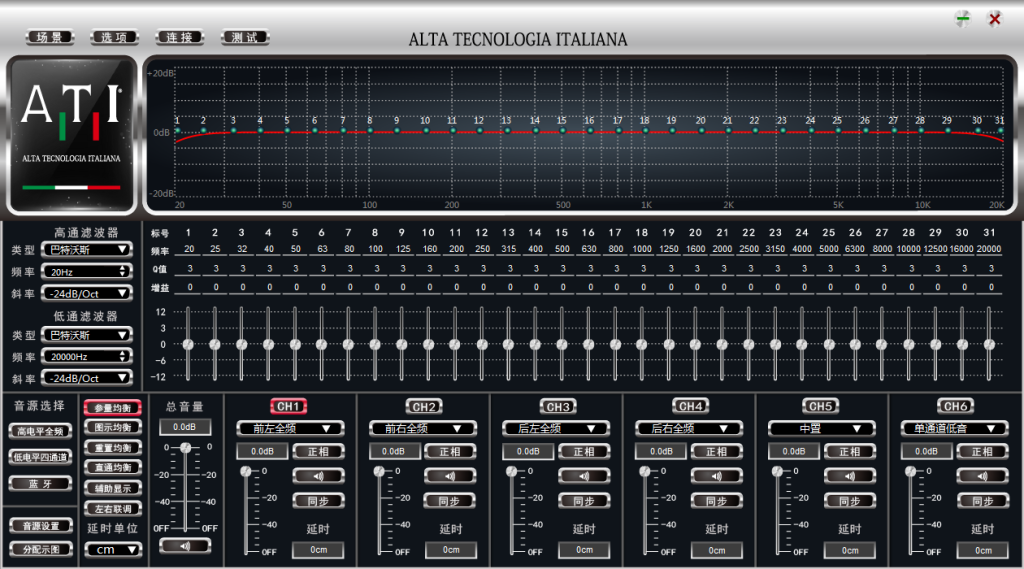Open the 延时单位 cm unit dropdown
The image size is (1024, 569).
pyautogui.click(x=113, y=550)
